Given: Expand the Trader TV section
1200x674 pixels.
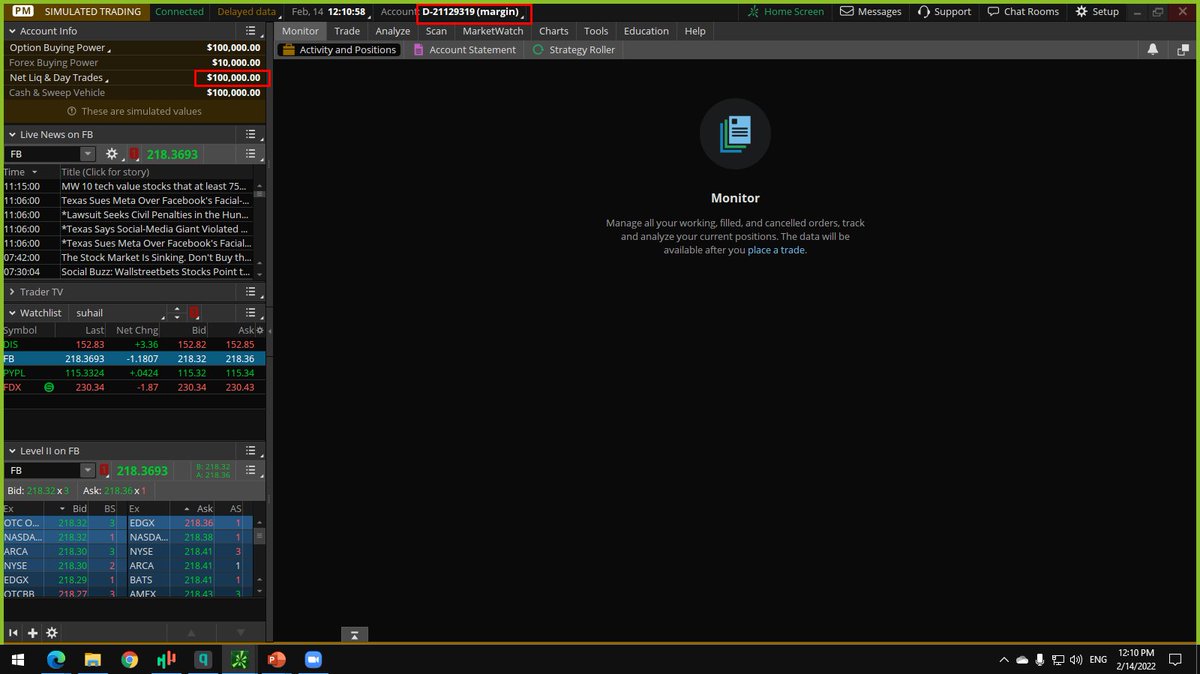Looking at the screenshot, I should [11, 292].
